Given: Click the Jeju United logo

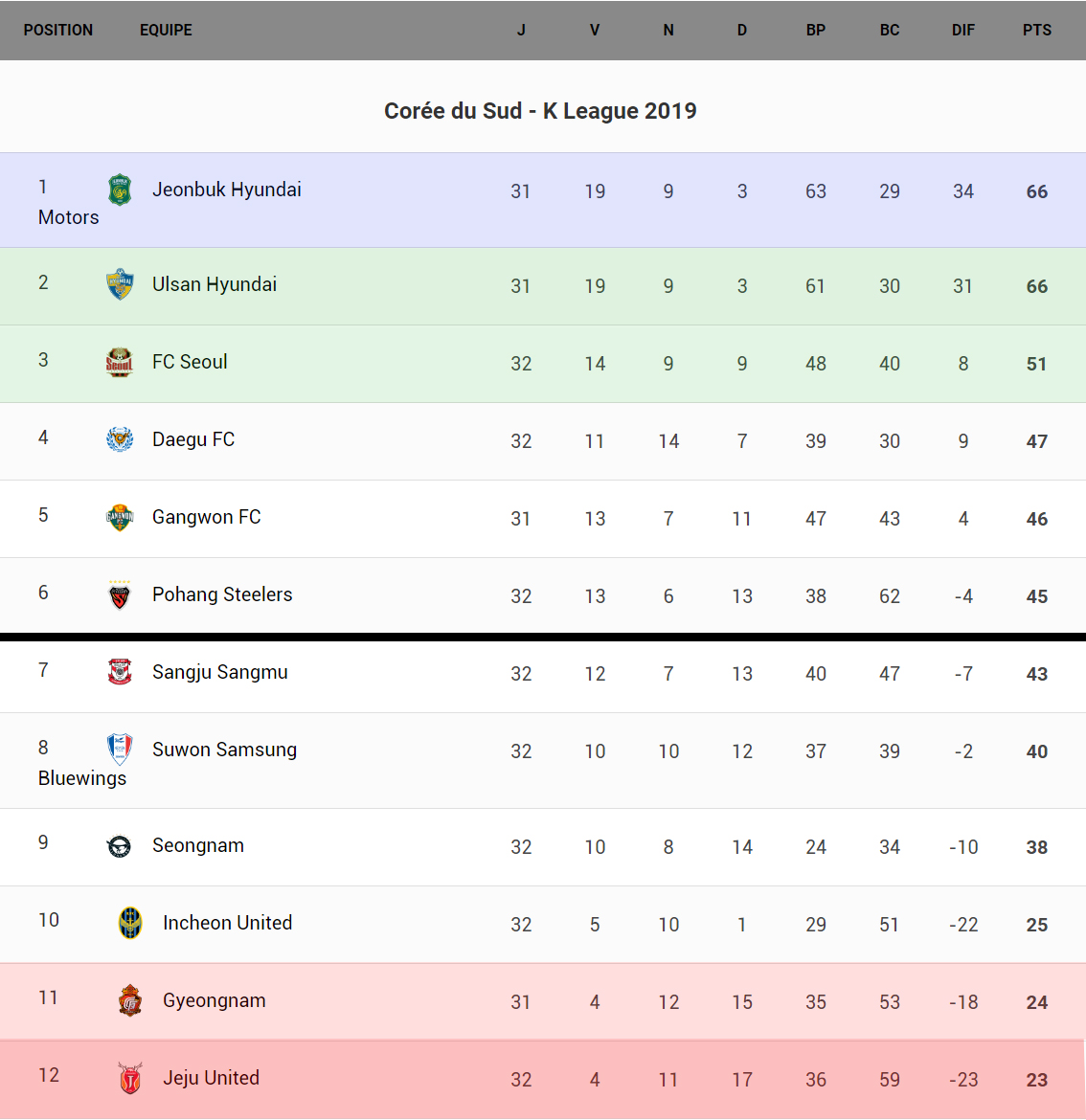Looking at the screenshot, I should tap(130, 1078).
